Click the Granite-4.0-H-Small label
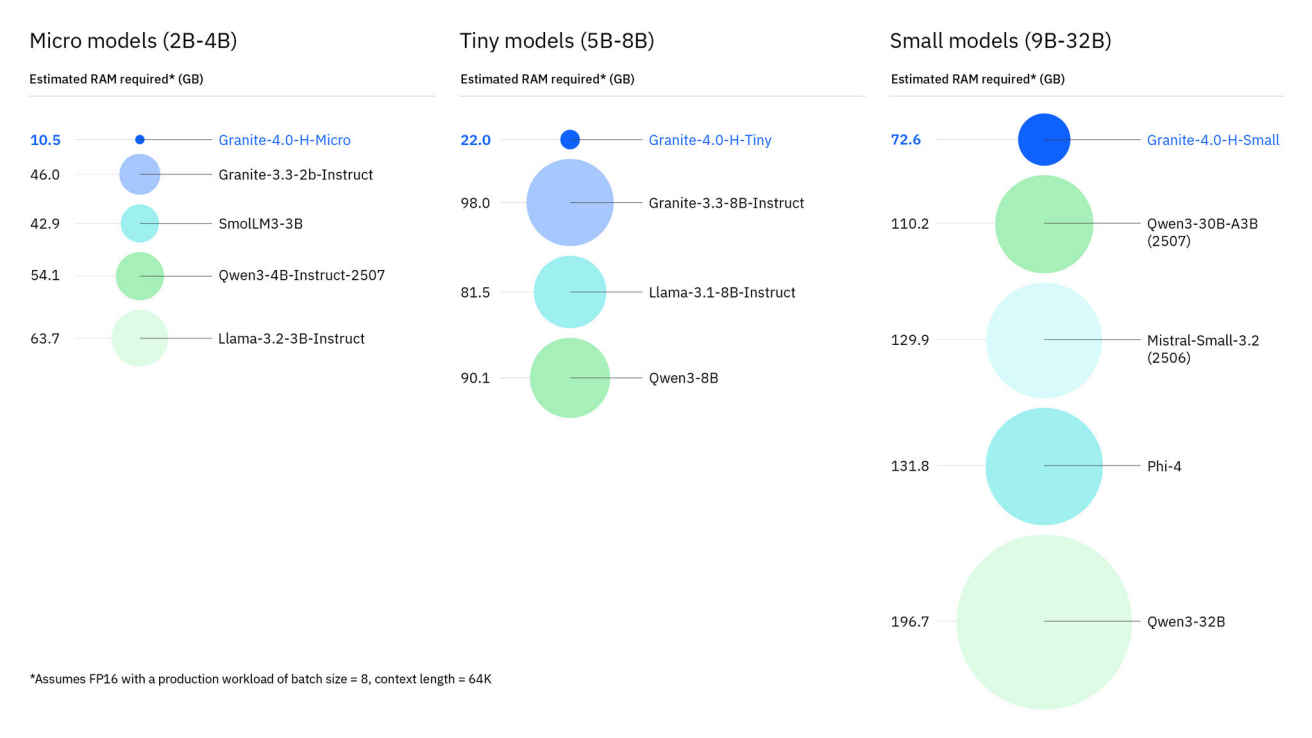The height and width of the screenshot is (738, 1312). [x=1212, y=140]
